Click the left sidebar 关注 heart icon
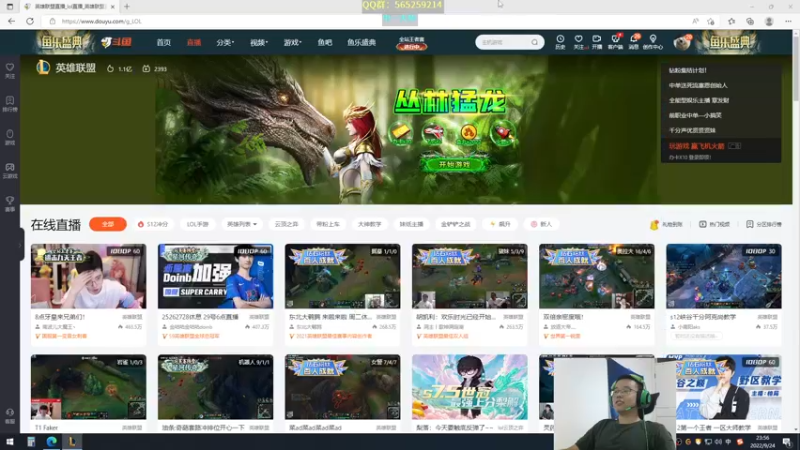The height and width of the screenshot is (450, 800). [x=10, y=70]
